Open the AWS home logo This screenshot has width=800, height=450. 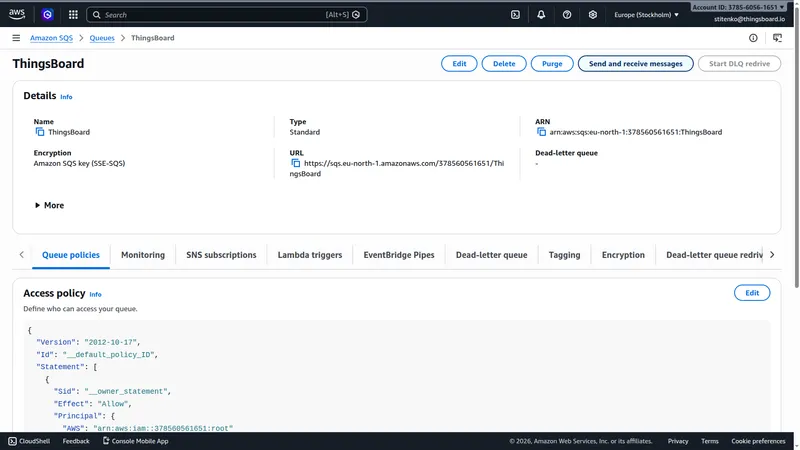pyautogui.click(x=17, y=14)
